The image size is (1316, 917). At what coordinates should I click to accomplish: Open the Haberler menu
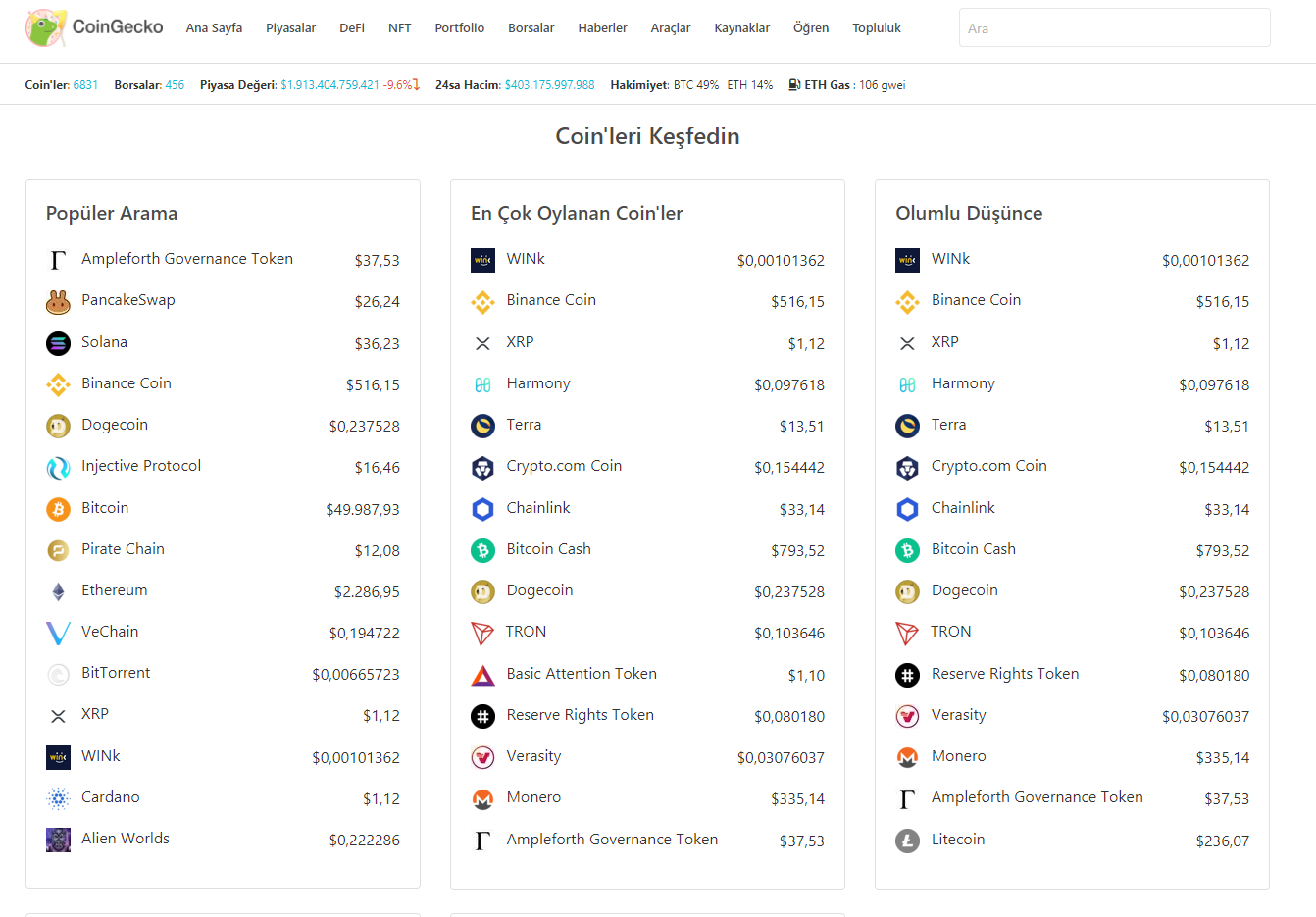[x=602, y=28]
